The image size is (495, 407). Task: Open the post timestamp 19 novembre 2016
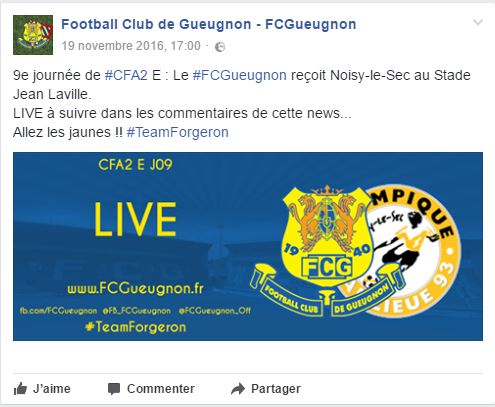point(131,46)
